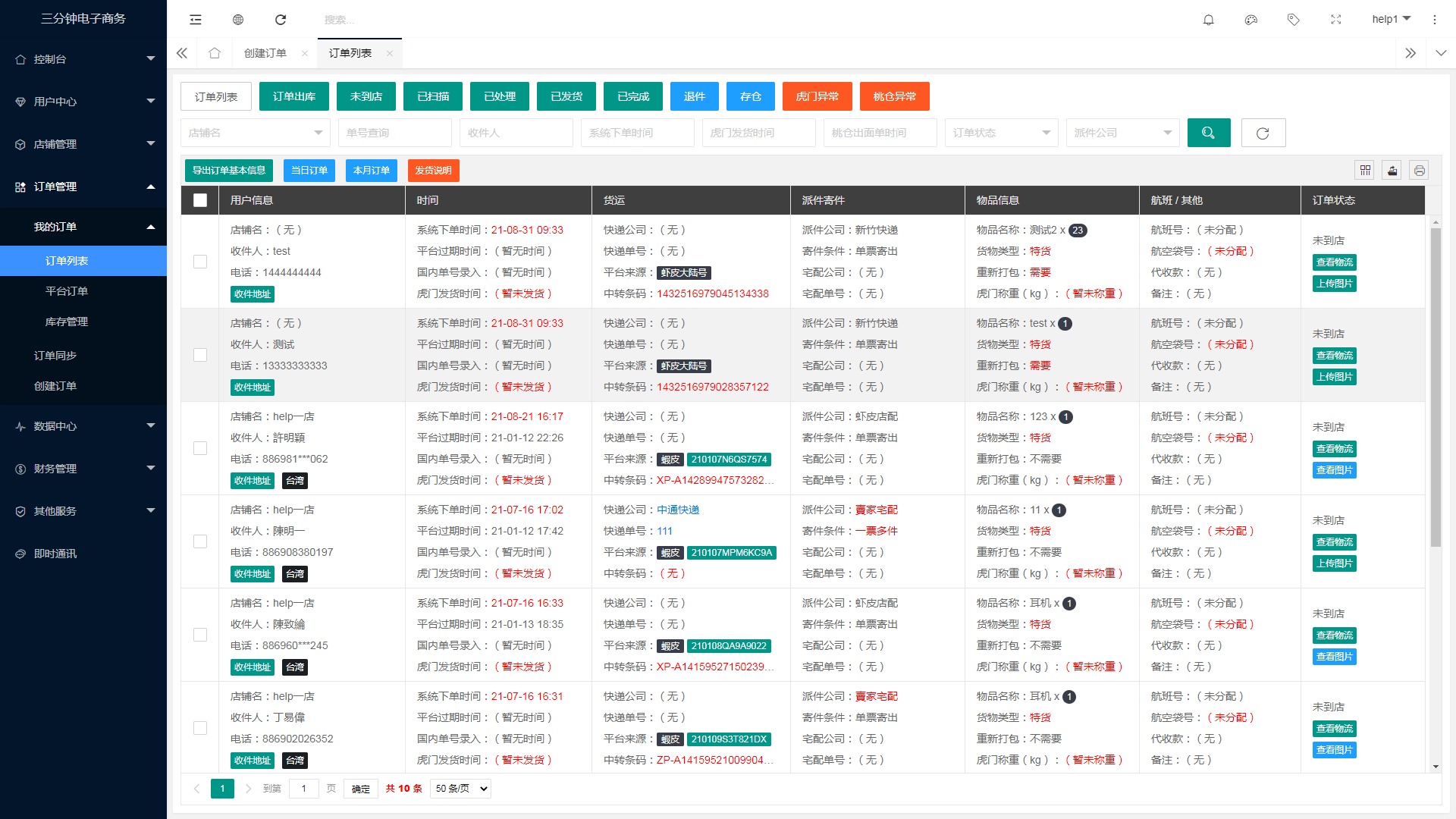
Task: Open the 订单状态 dropdown filter
Action: point(1001,133)
